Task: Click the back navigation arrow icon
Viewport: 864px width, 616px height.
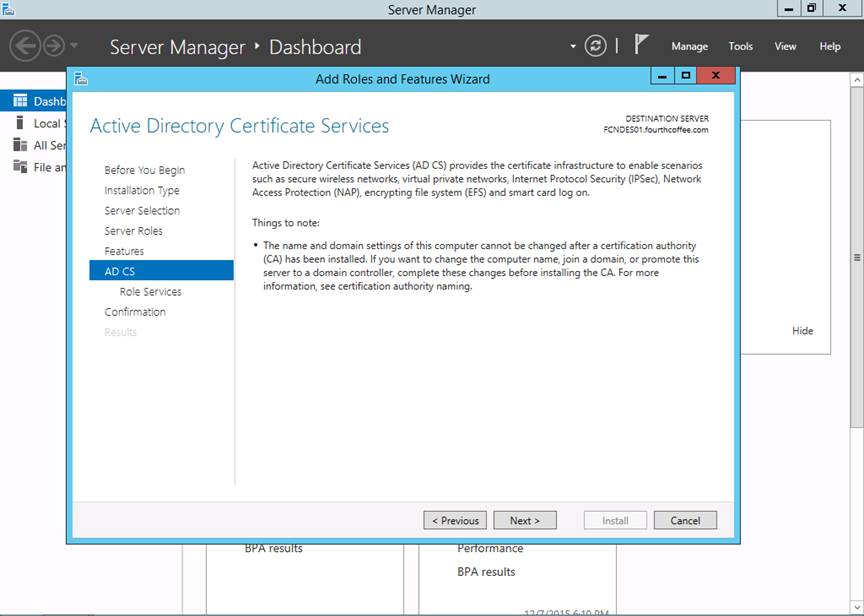Action: coord(25,46)
